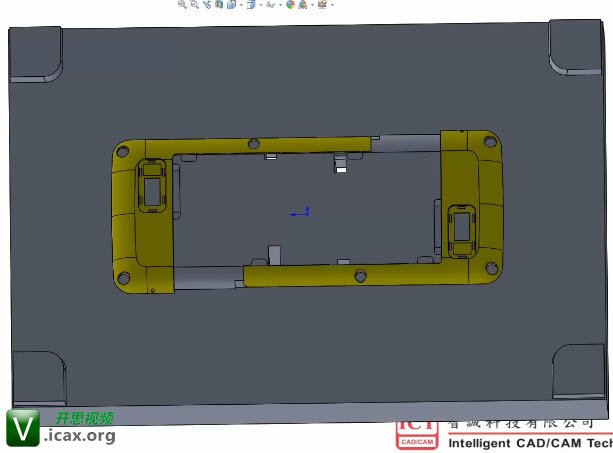The height and width of the screenshot is (453, 613).
Task: Click the Apply Scene icon
Action: tap(303, 4)
